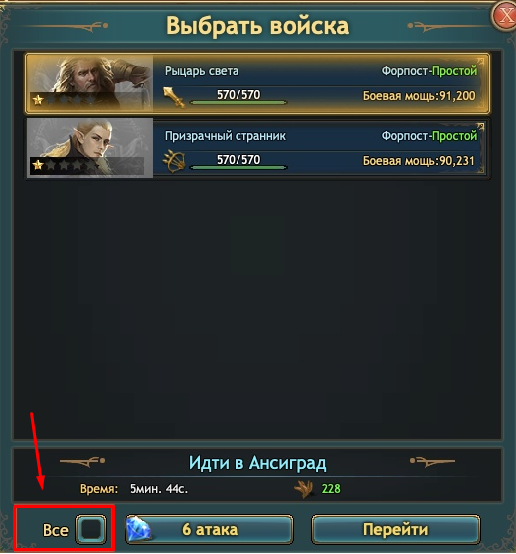The width and height of the screenshot is (516, 554).
Task: Click "Боевая мощь:90,231" text
Action: coord(419,161)
